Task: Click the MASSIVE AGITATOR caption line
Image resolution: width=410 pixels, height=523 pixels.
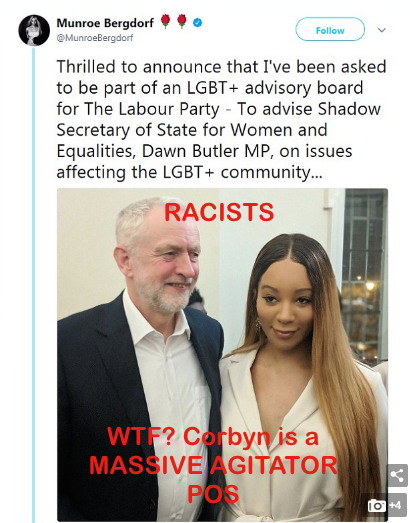Action: click(x=214, y=465)
